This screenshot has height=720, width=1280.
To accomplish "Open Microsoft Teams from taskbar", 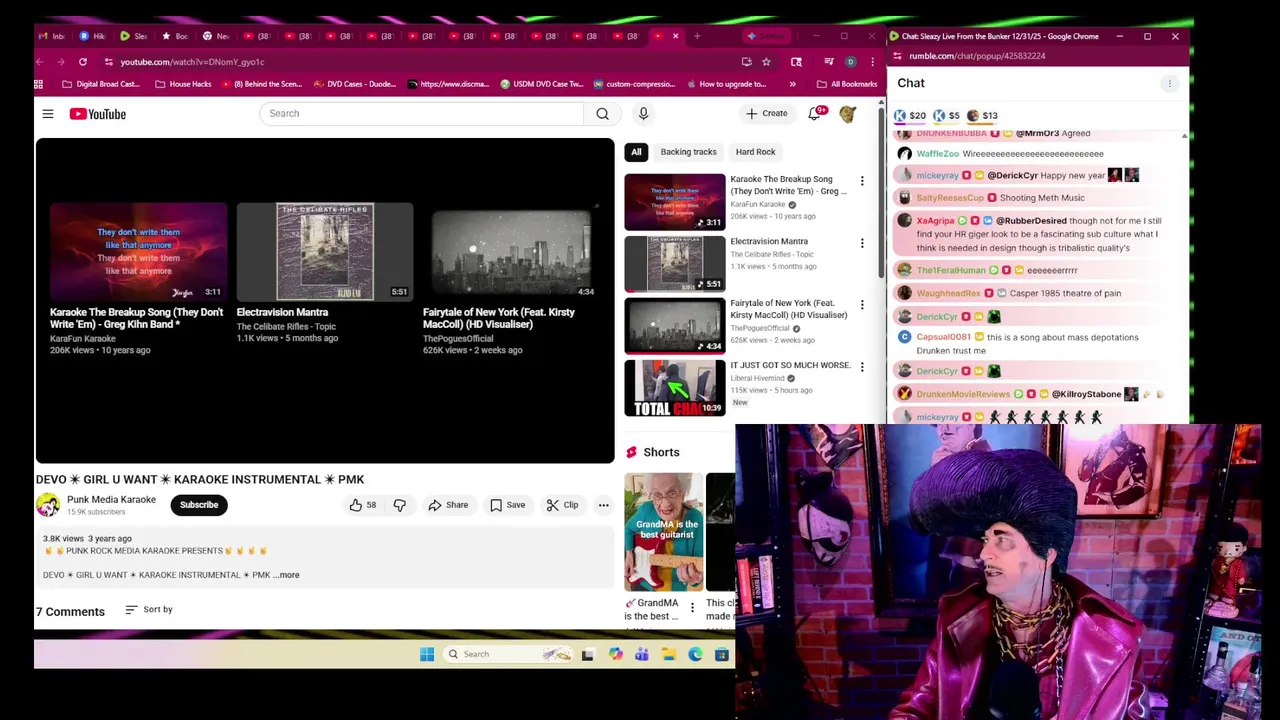I will pyautogui.click(x=642, y=654).
